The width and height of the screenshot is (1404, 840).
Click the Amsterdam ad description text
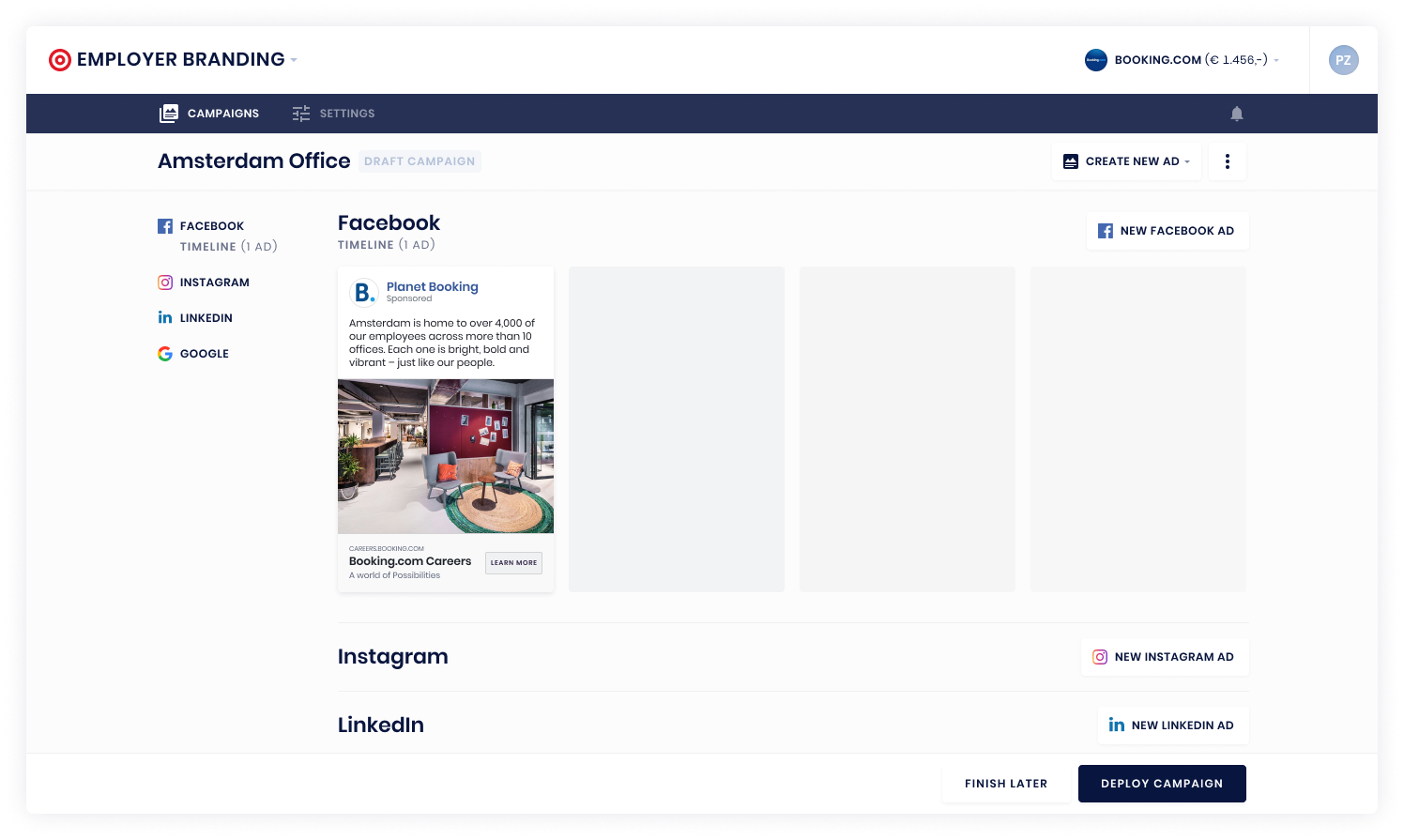442,343
